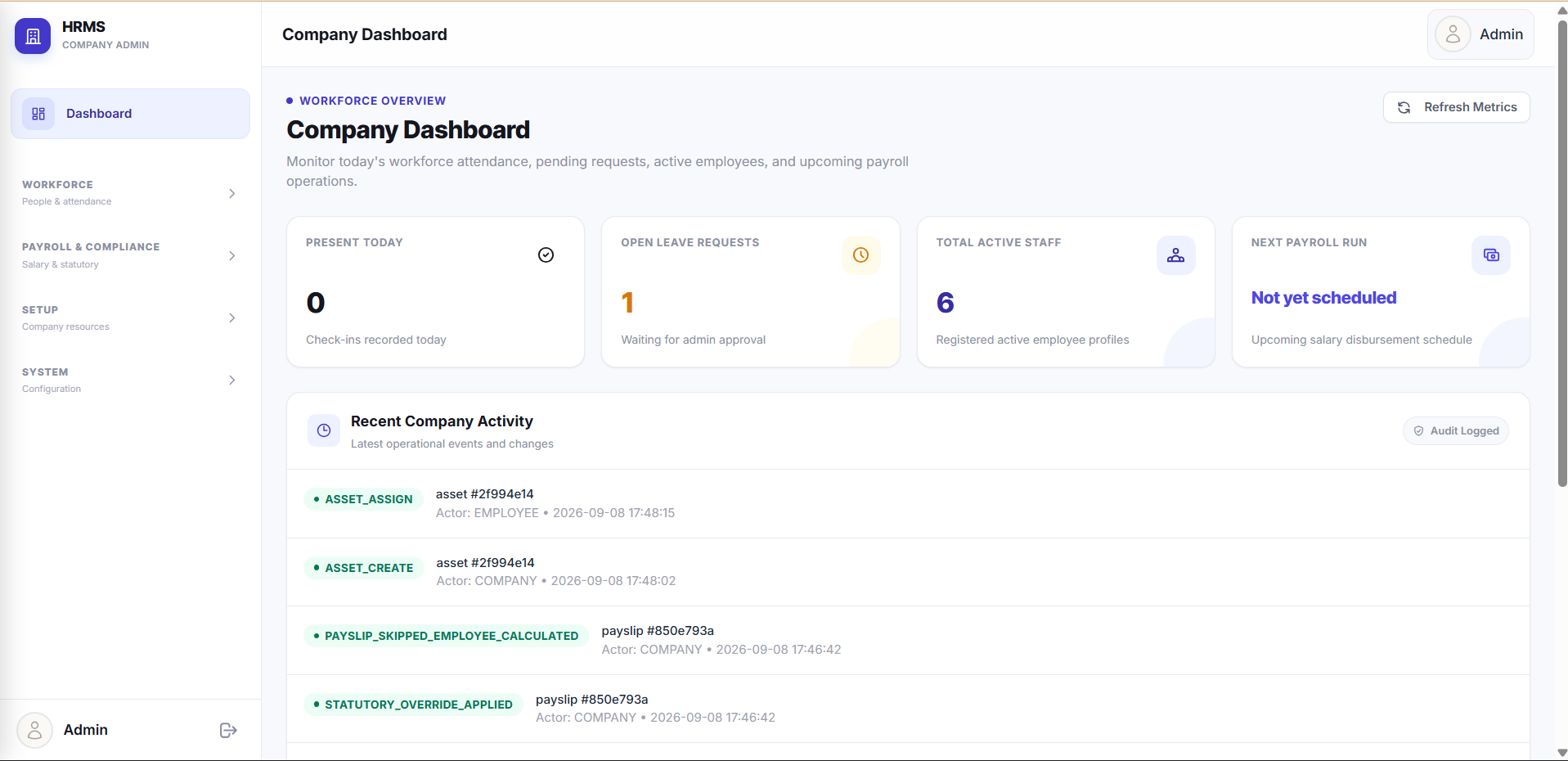Expand the System configuration section

tap(130, 380)
